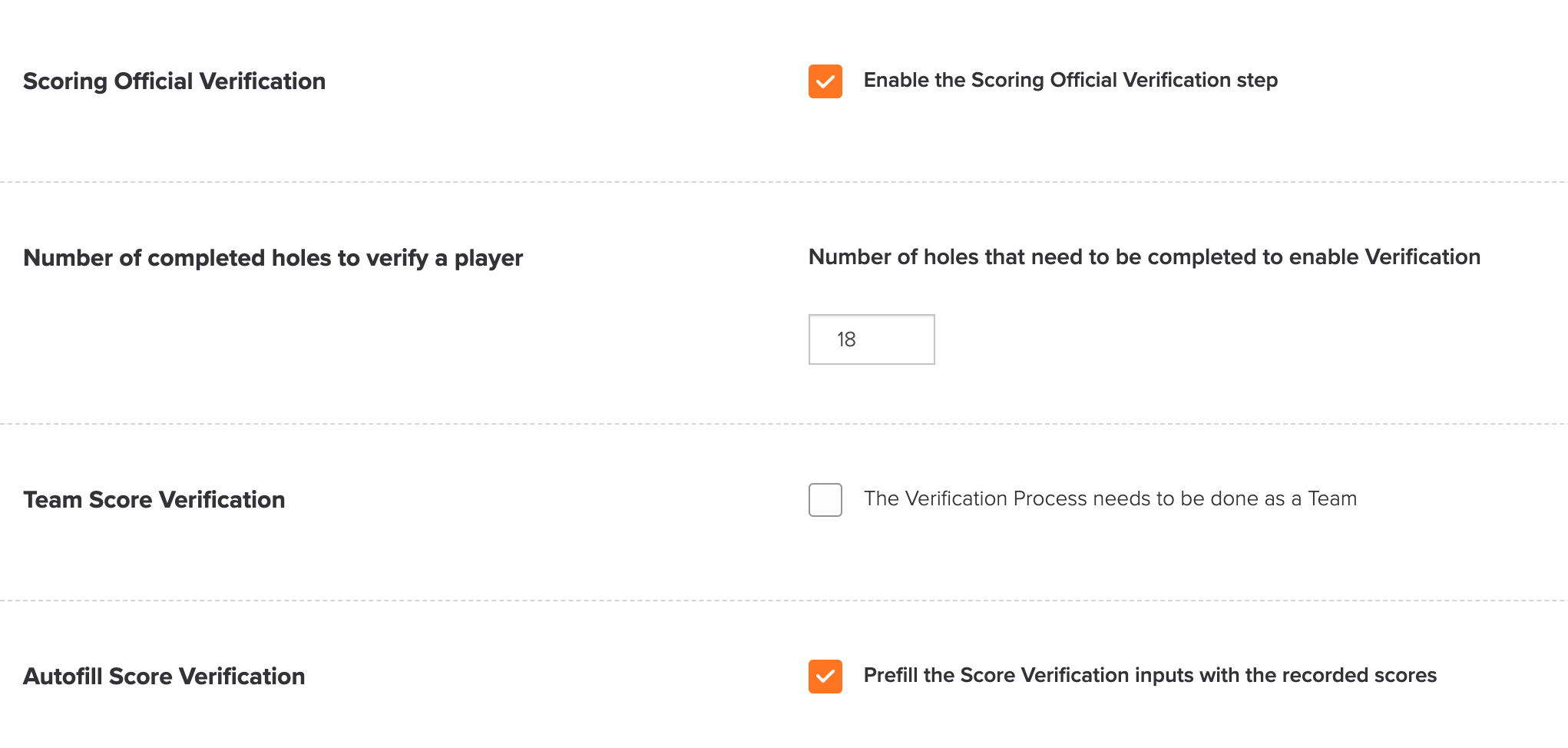Click the Enable Scoring Official Verification step text
This screenshot has height=748, width=1568.
coord(1070,80)
